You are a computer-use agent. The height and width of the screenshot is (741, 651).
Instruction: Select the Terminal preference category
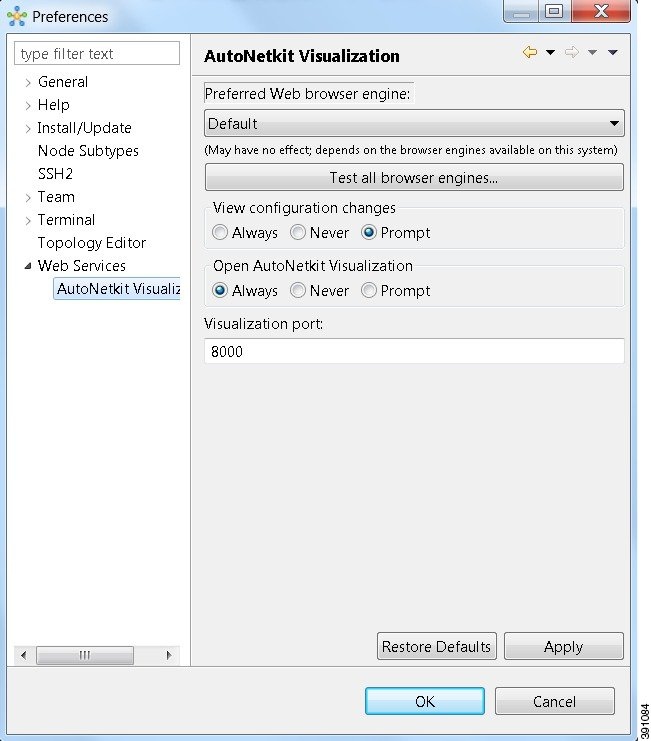pos(66,220)
